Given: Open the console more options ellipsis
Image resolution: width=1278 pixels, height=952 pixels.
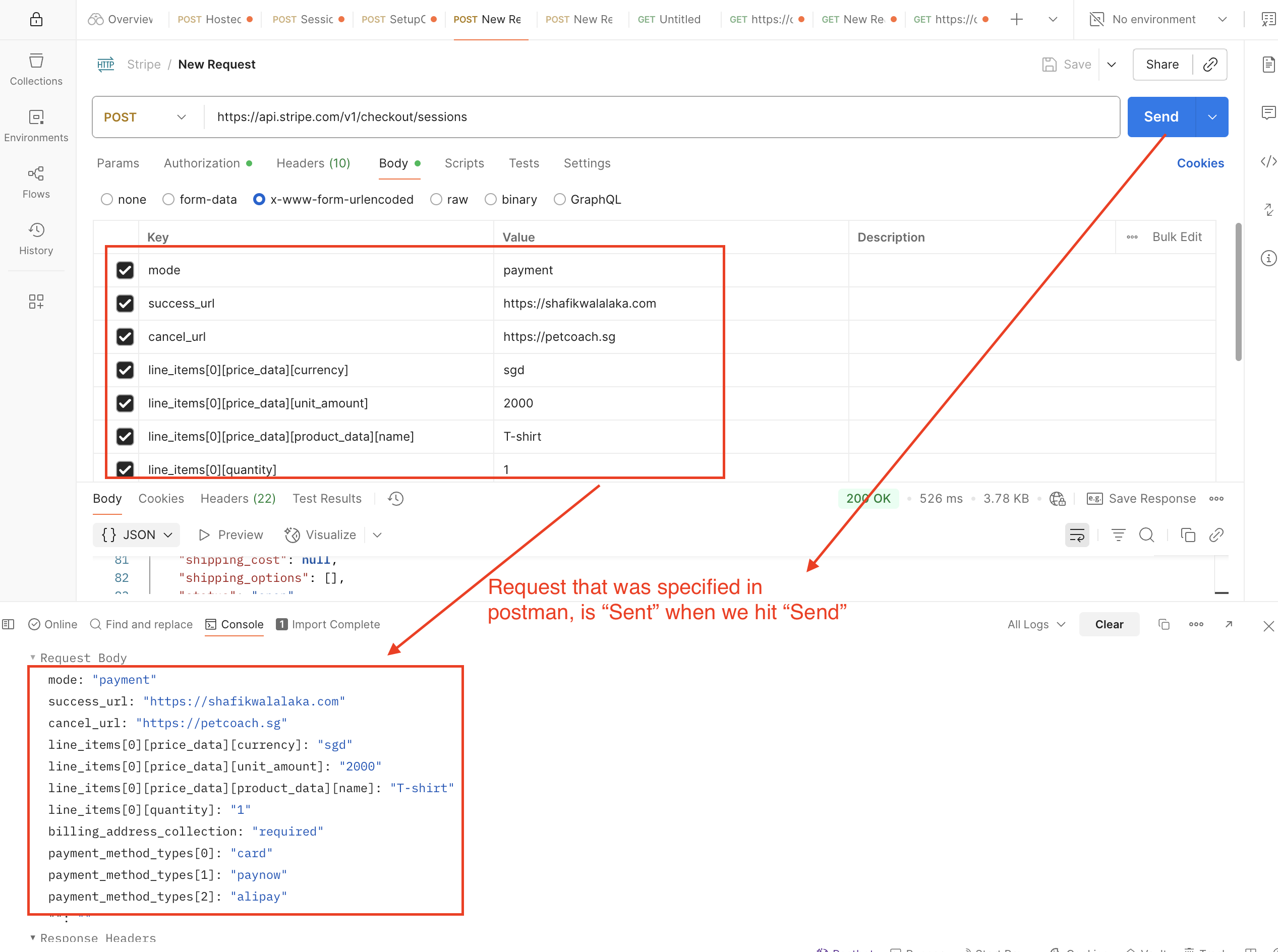Looking at the screenshot, I should [1196, 624].
